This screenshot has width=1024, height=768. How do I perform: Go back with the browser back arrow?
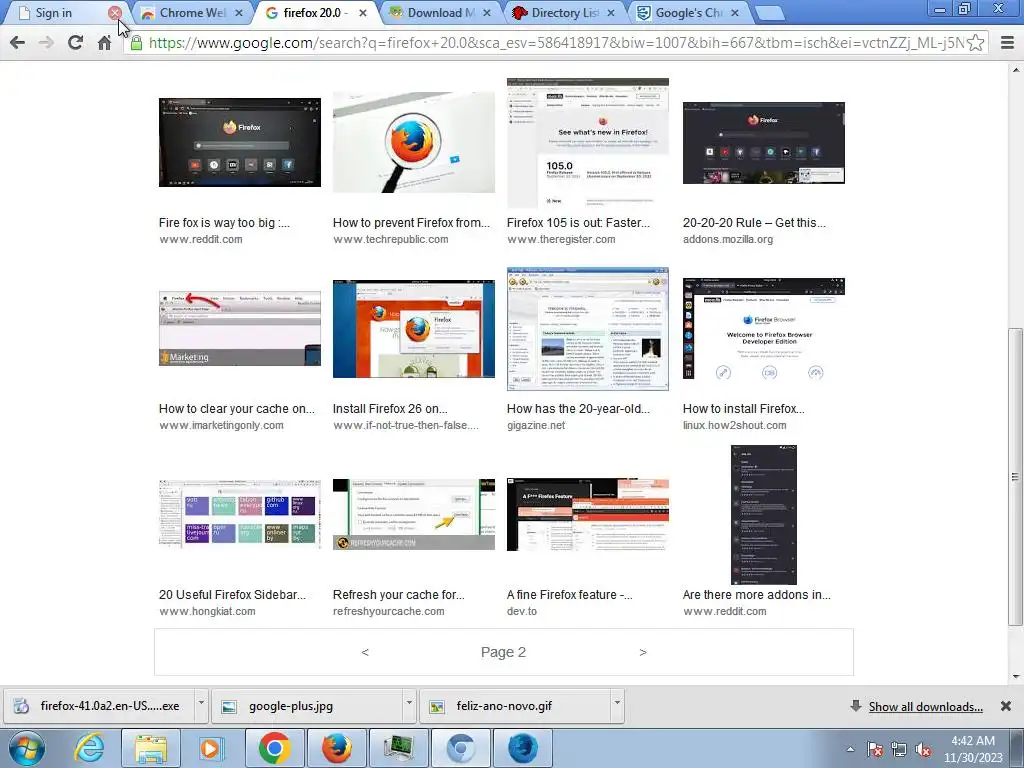pos(18,42)
